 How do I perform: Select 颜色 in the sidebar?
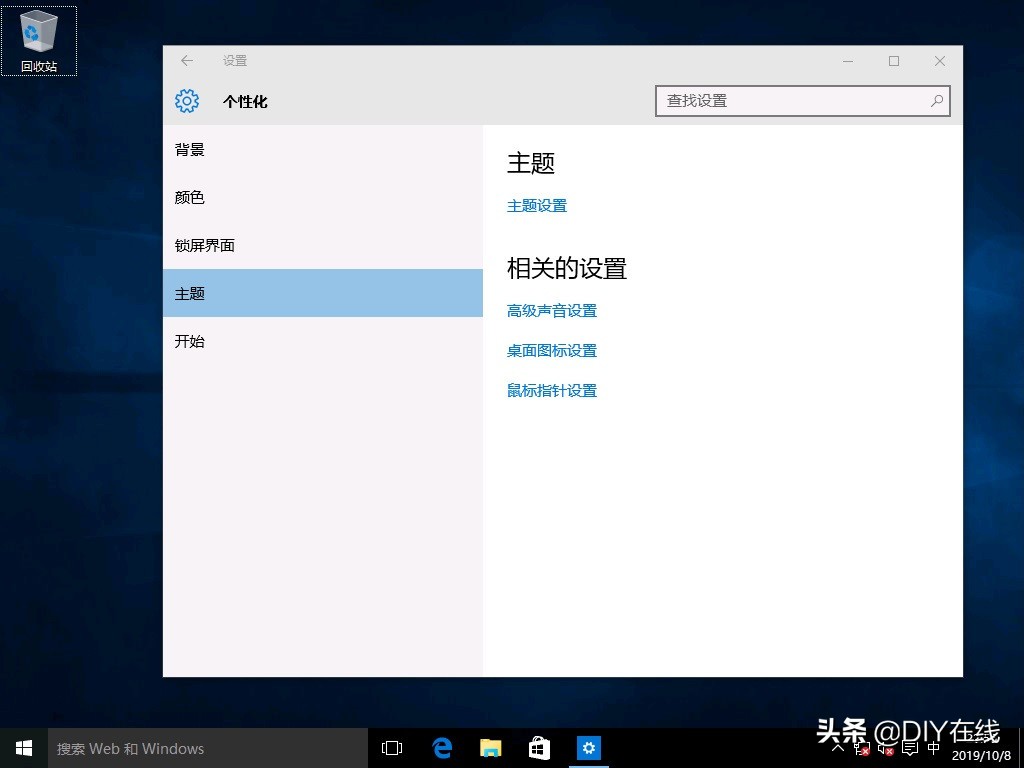(x=189, y=197)
